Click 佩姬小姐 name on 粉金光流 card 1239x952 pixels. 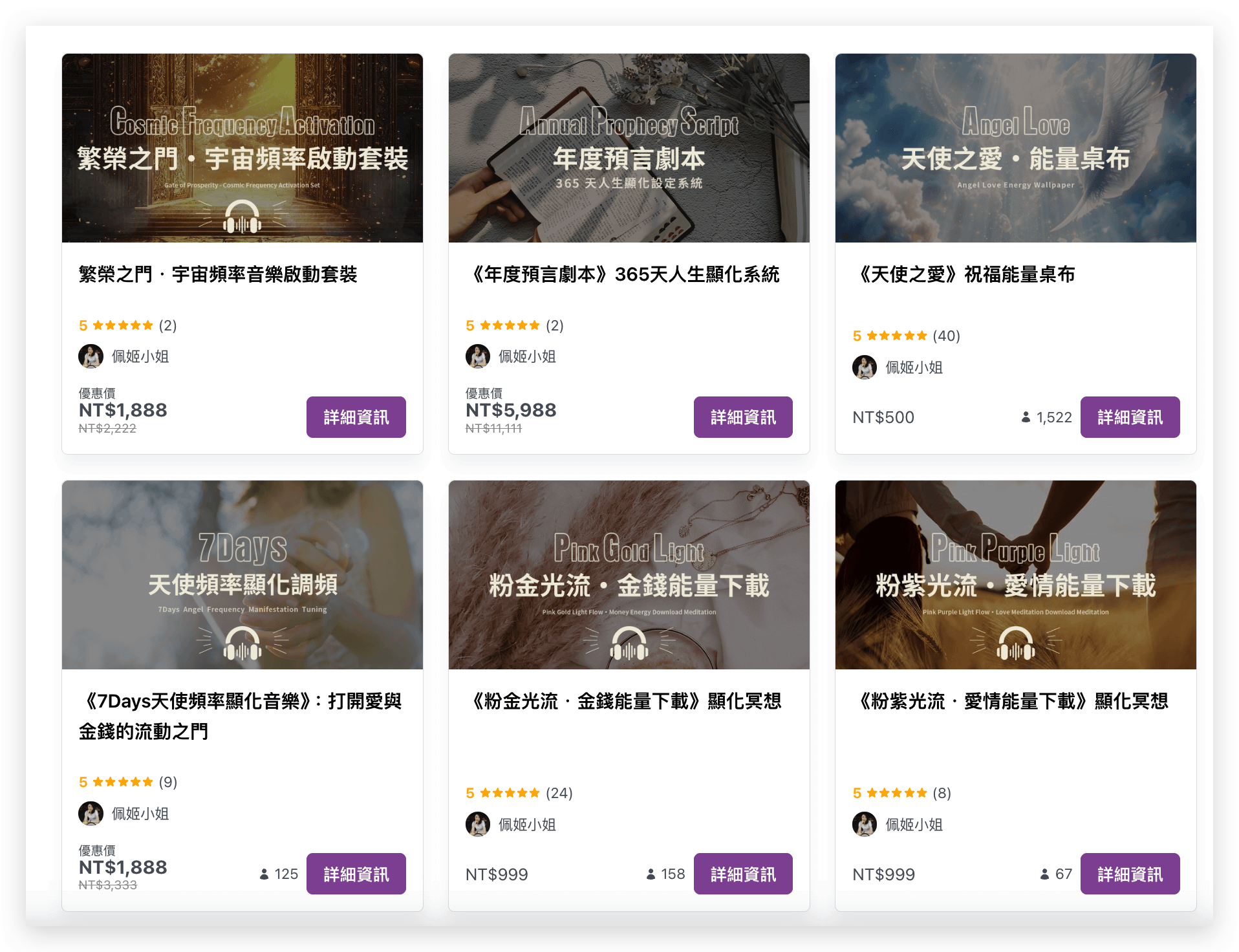527,825
